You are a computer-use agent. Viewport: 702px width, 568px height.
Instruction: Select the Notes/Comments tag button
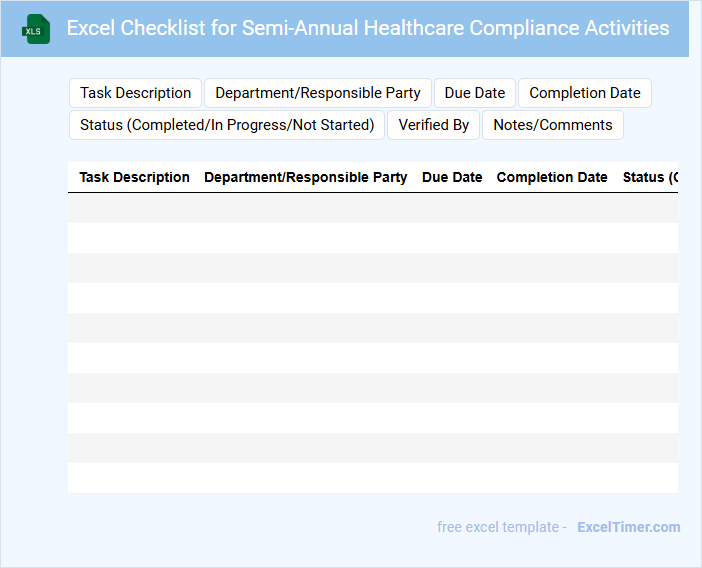(x=553, y=125)
